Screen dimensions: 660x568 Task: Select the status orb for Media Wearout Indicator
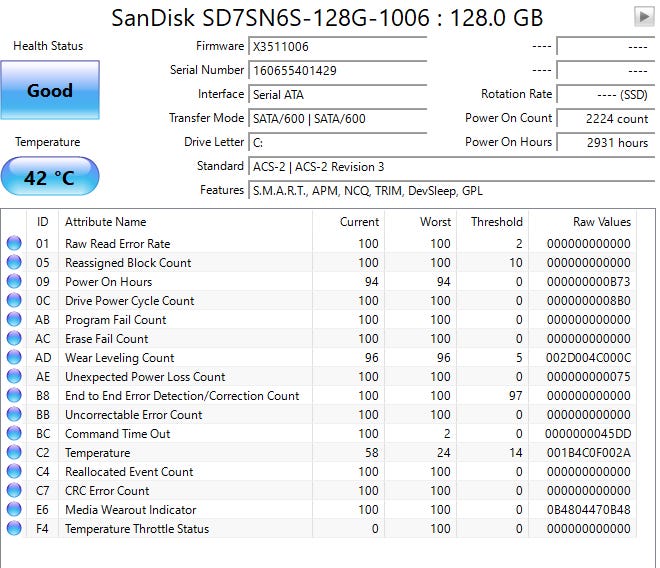pyautogui.click(x=14, y=509)
